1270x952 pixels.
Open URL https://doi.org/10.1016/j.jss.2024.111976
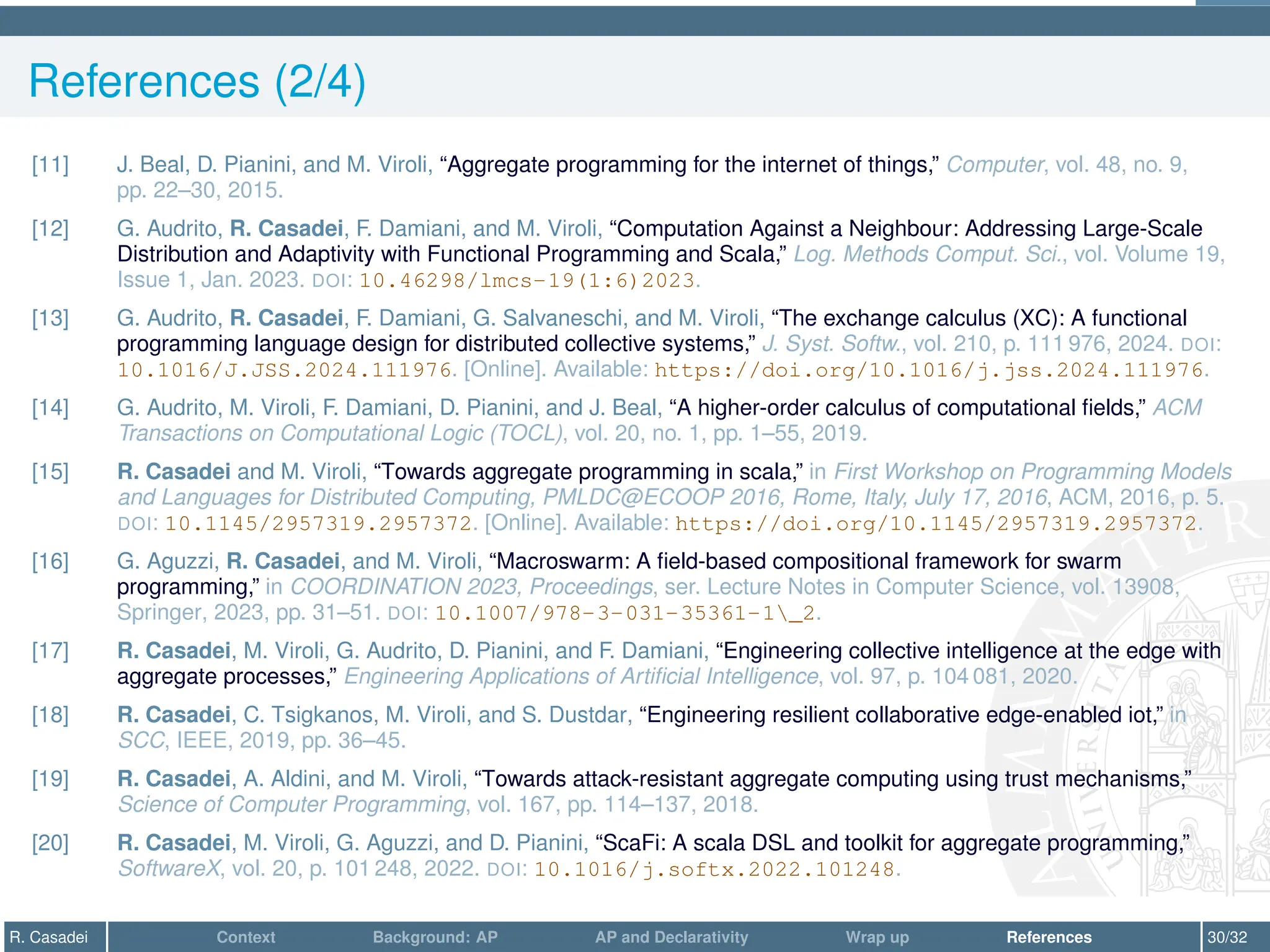pyautogui.click(x=929, y=370)
